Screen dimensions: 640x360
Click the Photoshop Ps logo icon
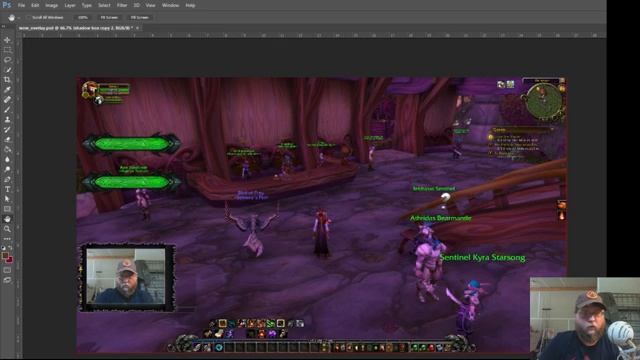click(x=7, y=5)
